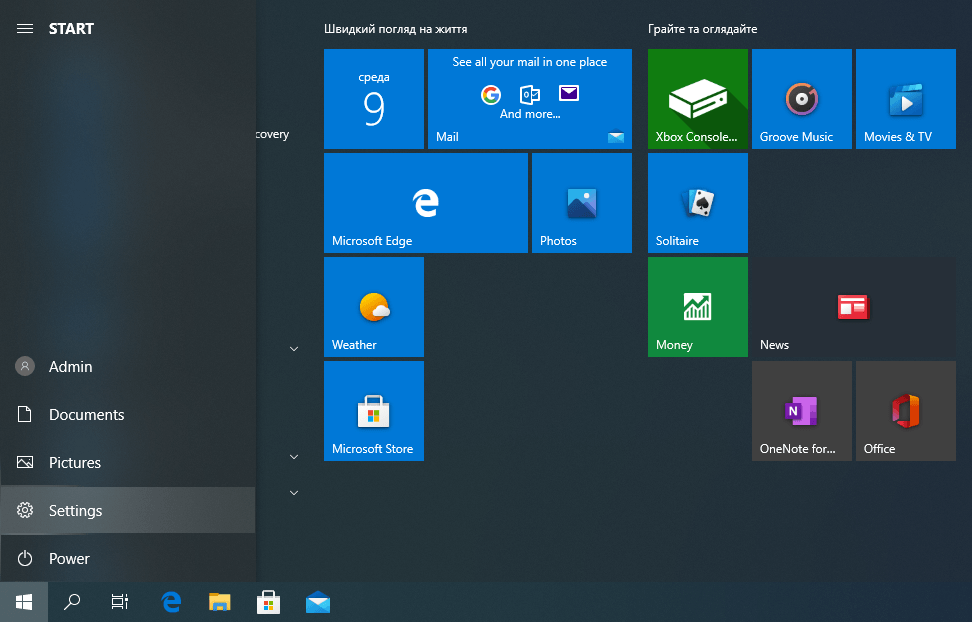This screenshot has height=622, width=972.
Task: Expand the middle app list chevron
Action: click(294, 456)
